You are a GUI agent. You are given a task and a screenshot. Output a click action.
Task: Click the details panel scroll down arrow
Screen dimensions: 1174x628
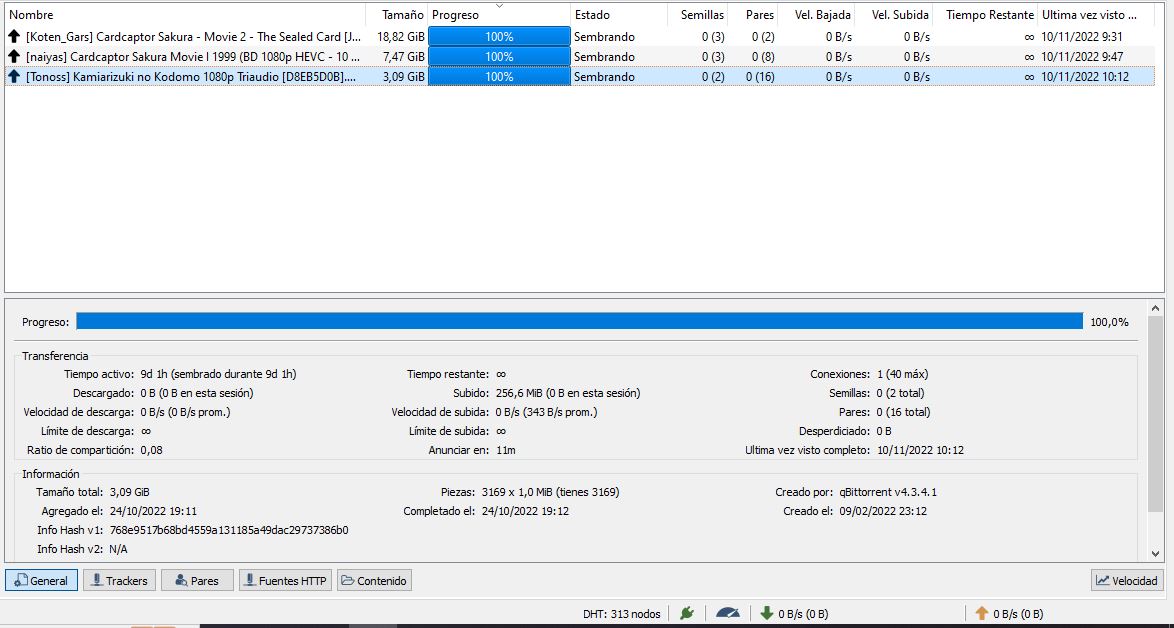pos(1156,554)
